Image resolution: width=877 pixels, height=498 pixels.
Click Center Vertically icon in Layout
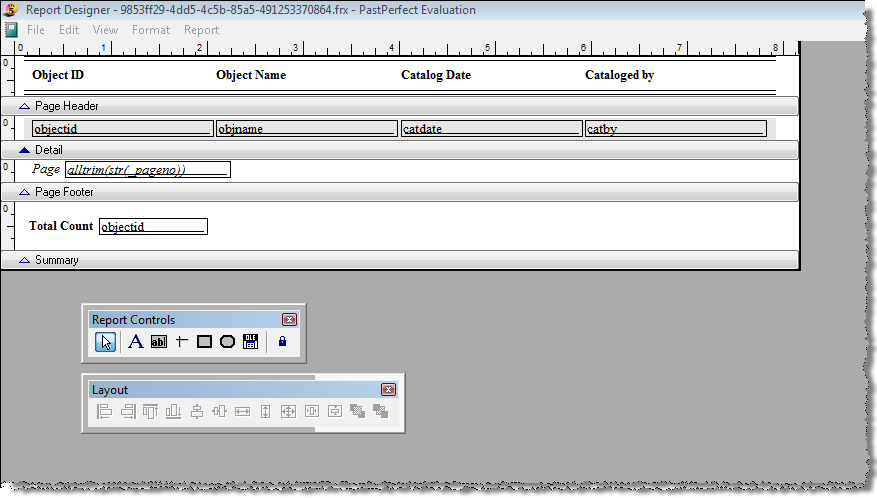click(x=334, y=412)
